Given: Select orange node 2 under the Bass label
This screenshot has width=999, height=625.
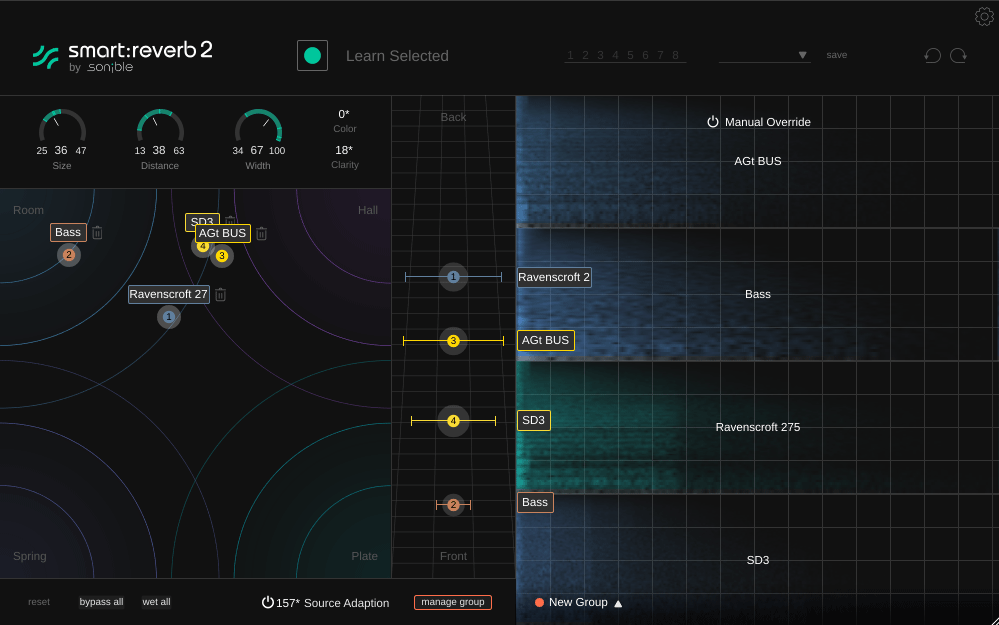Looking at the screenshot, I should point(69,255).
